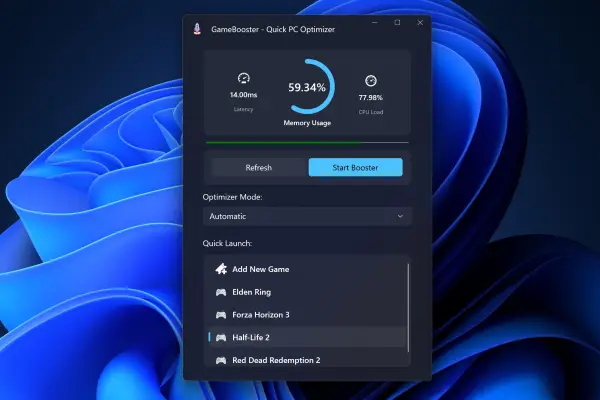The width and height of the screenshot is (600, 400).
Task: Select Elden Ring in Quick Launch list
Action: coord(300,292)
